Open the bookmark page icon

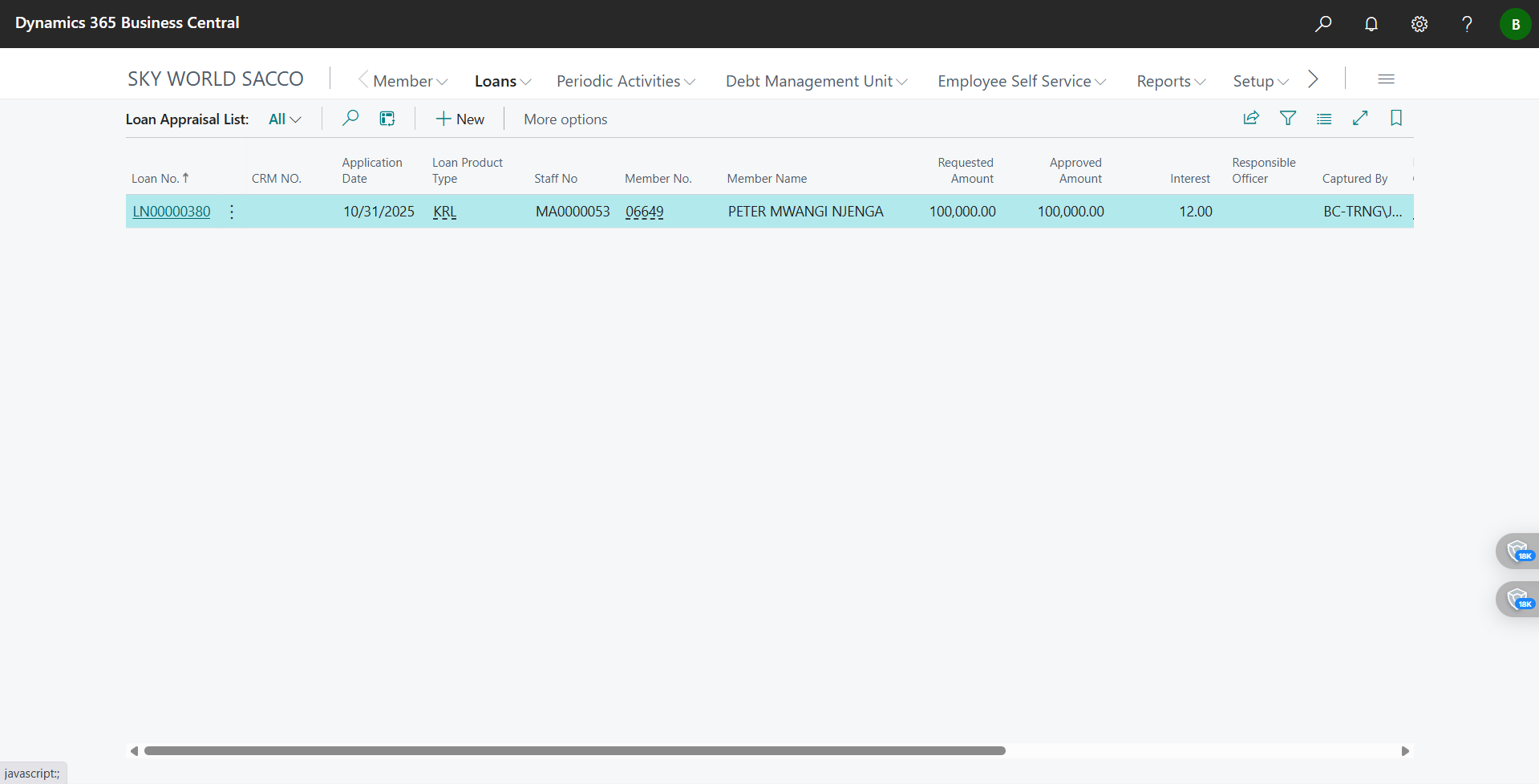[x=1396, y=118]
